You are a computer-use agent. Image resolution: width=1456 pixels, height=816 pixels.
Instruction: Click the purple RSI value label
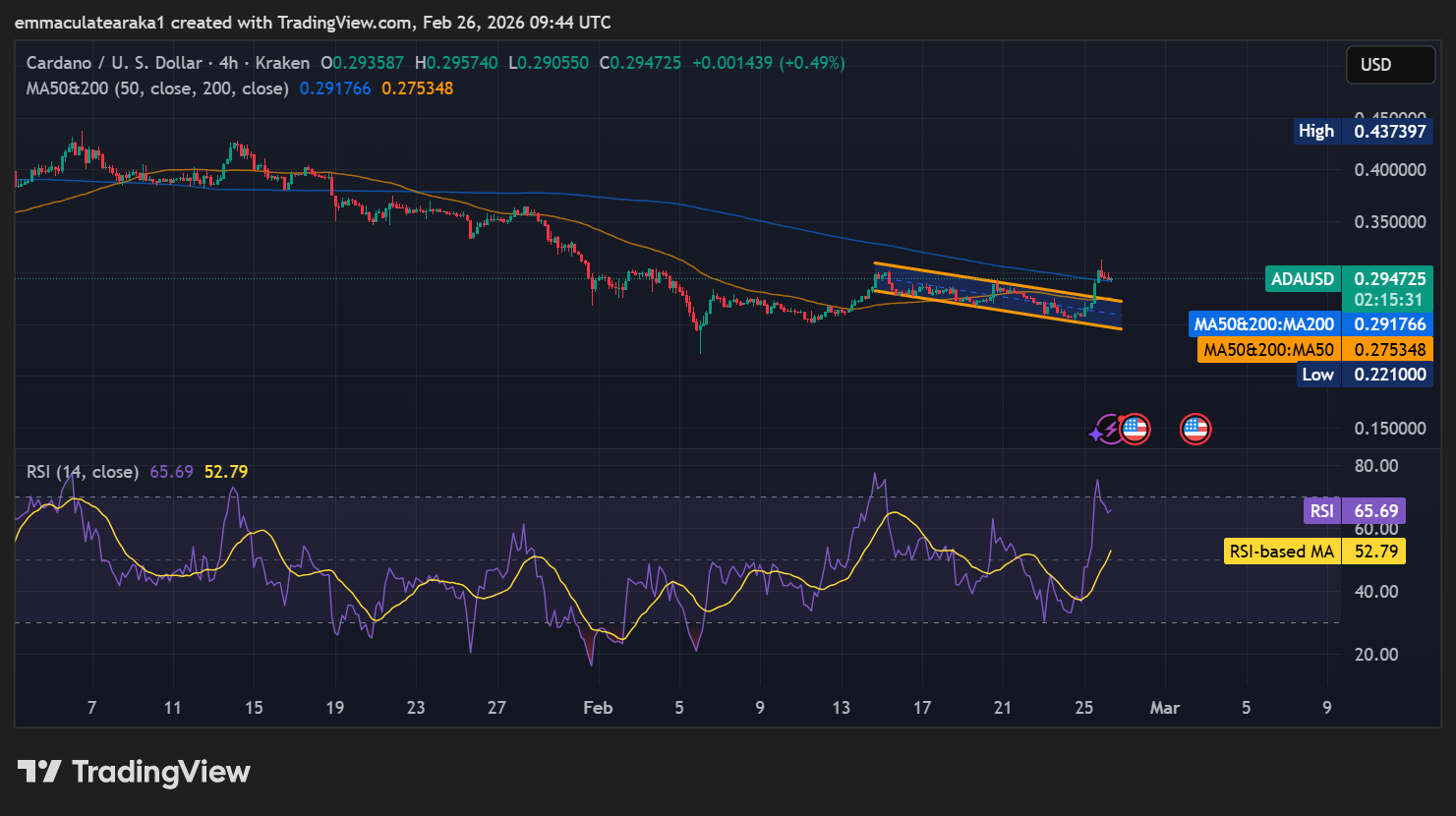point(1321,511)
